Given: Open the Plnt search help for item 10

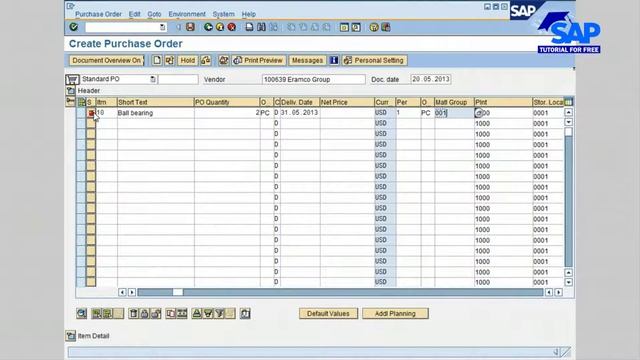Looking at the screenshot, I should (x=478, y=113).
